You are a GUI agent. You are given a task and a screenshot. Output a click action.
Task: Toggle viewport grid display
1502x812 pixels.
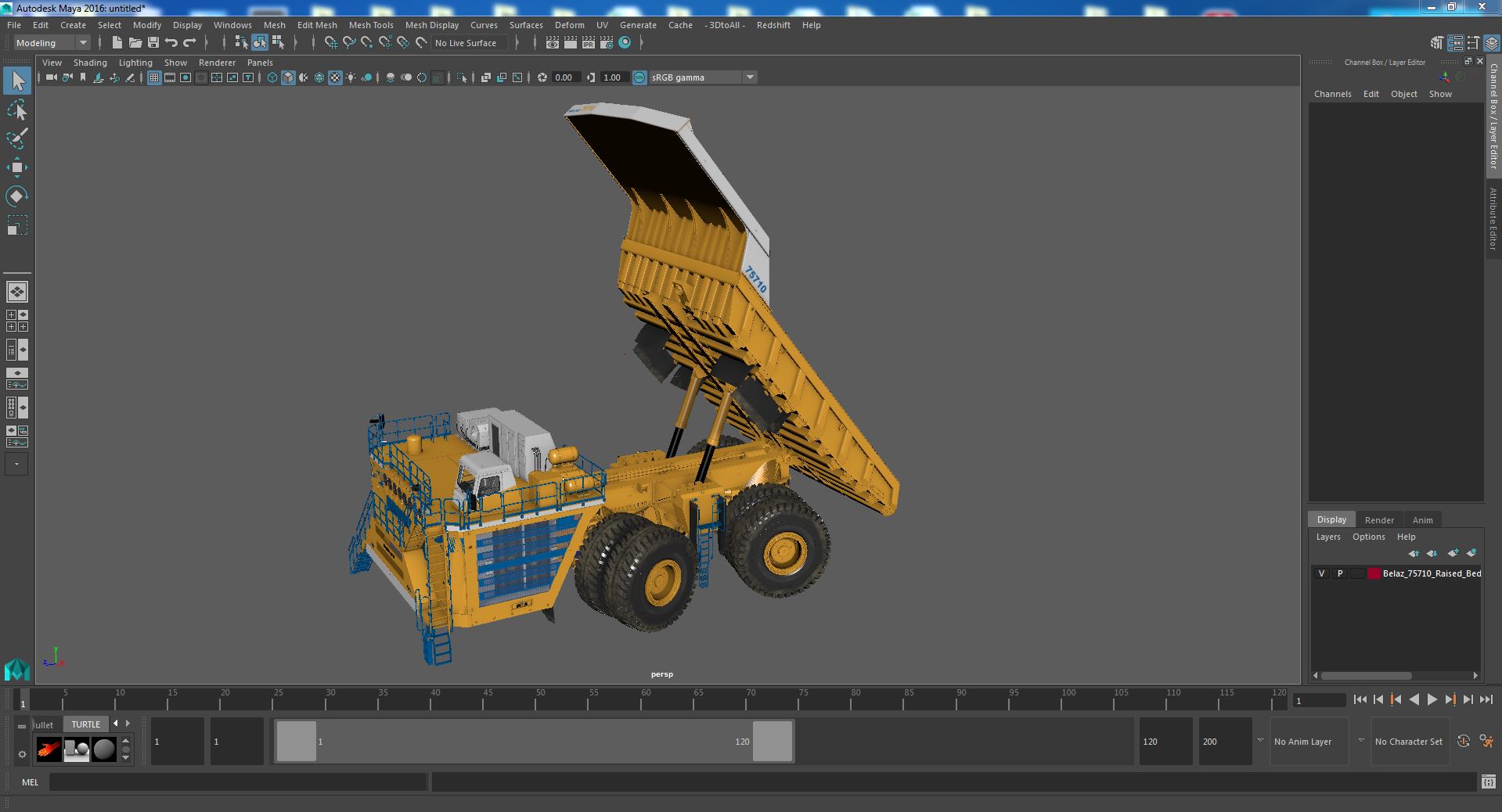point(154,77)
